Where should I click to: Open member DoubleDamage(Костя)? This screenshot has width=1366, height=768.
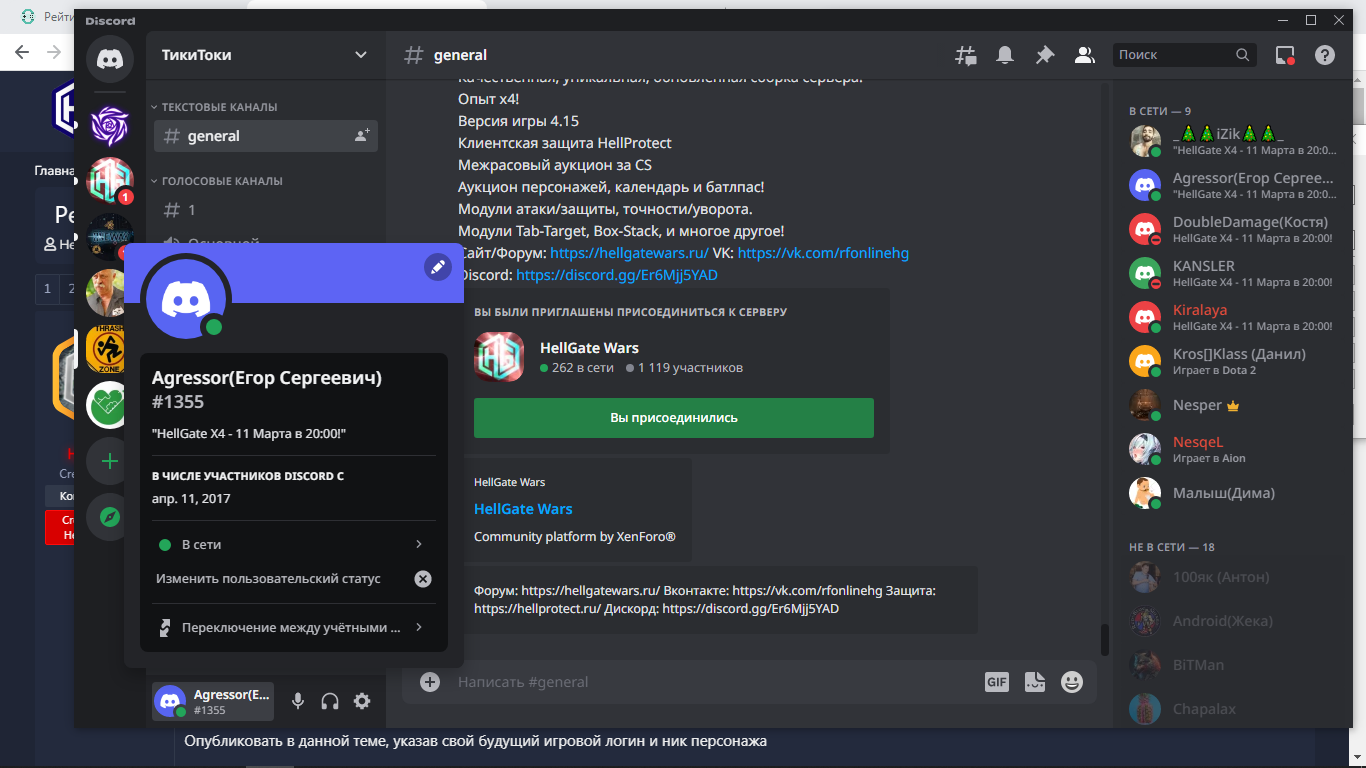pos(1235,229)
